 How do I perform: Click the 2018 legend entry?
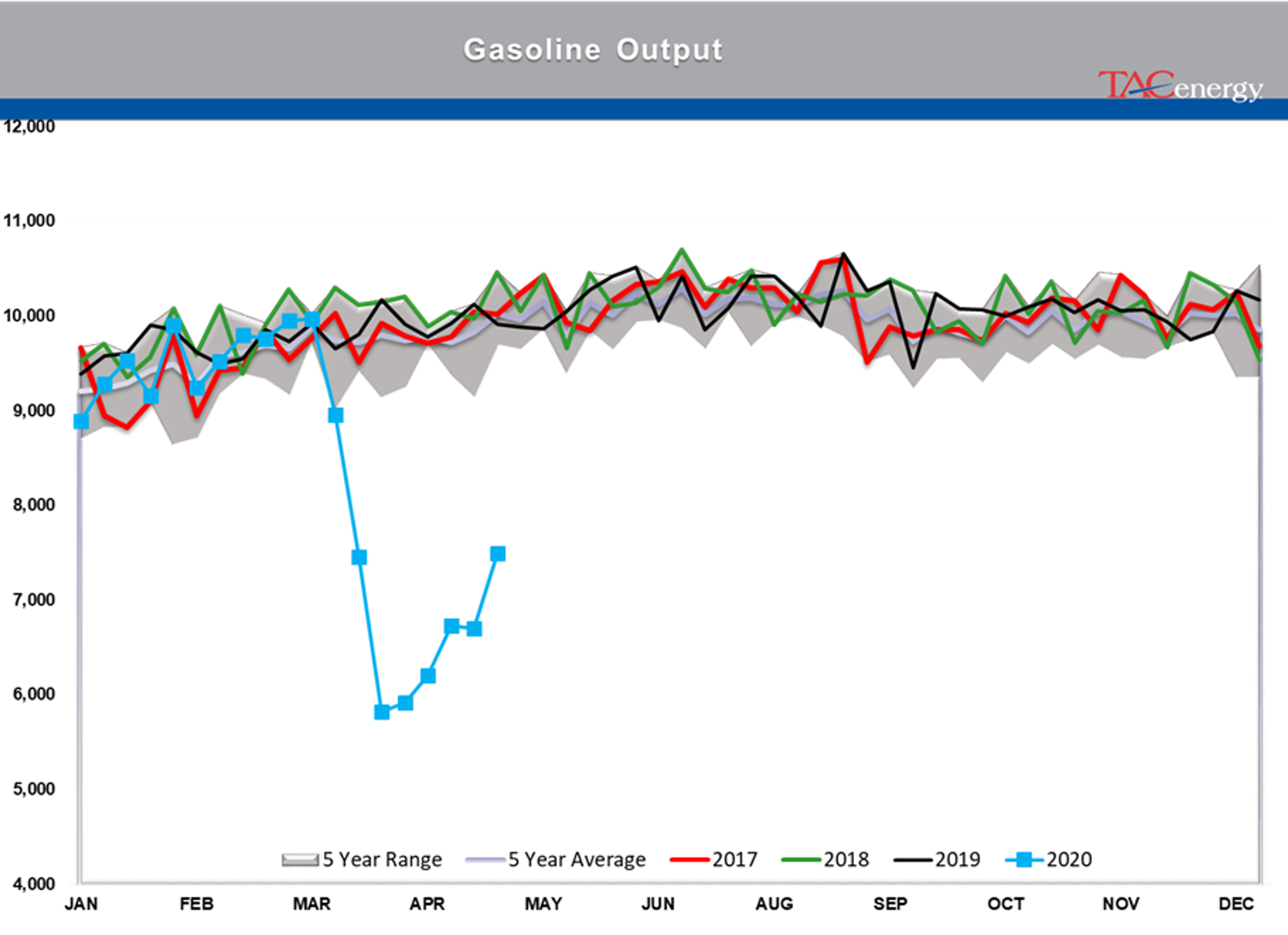825,860
